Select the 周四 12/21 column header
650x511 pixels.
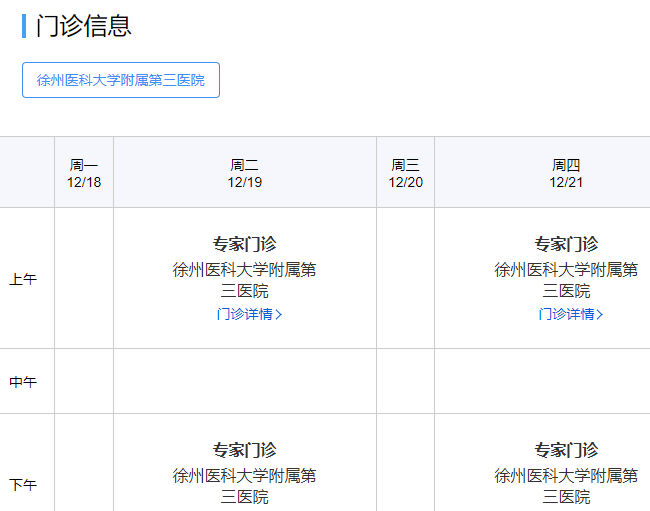point(566,173)
